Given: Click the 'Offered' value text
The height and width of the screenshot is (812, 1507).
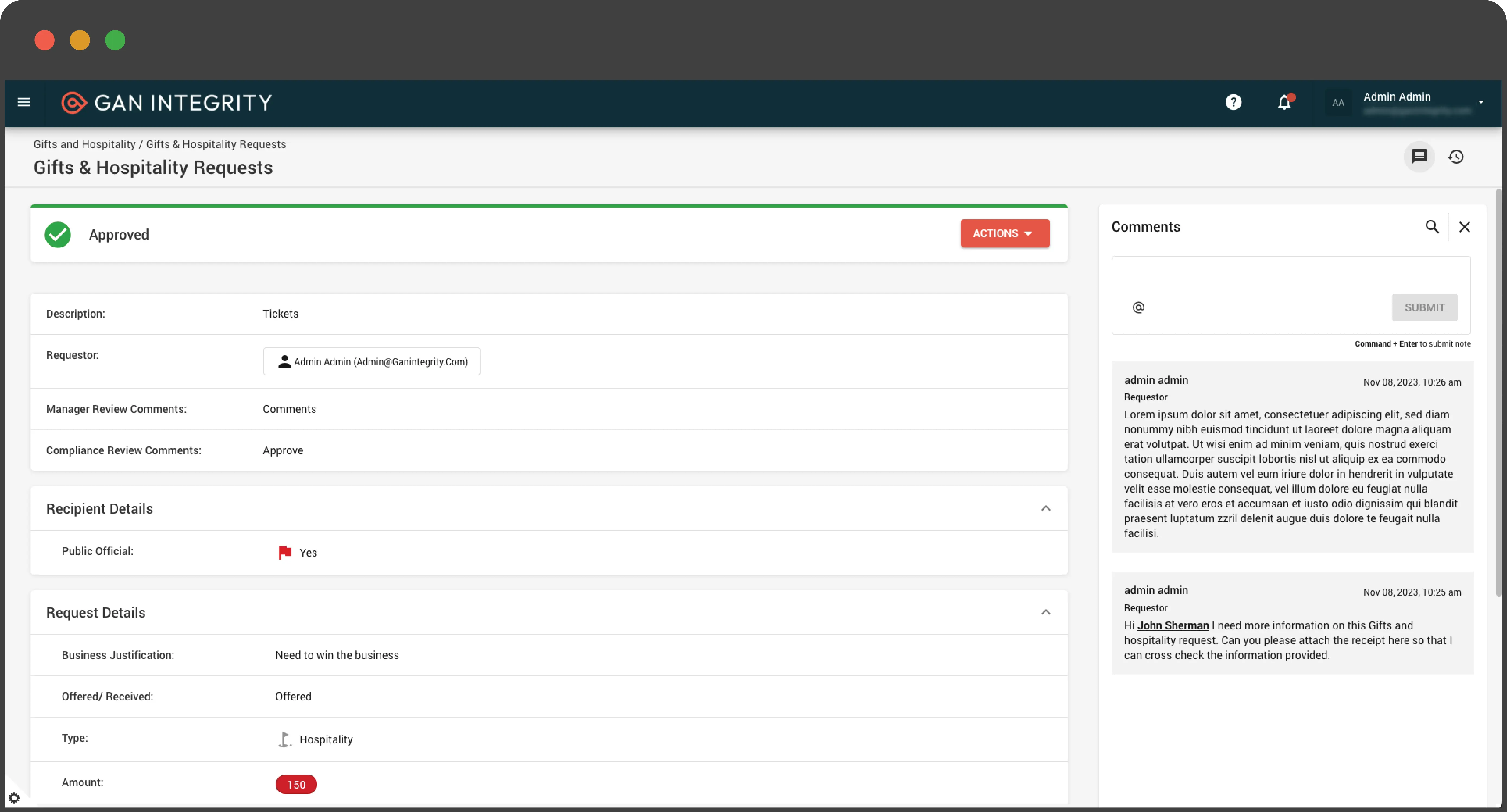Looking at the screenshot, I should (293, 697).
